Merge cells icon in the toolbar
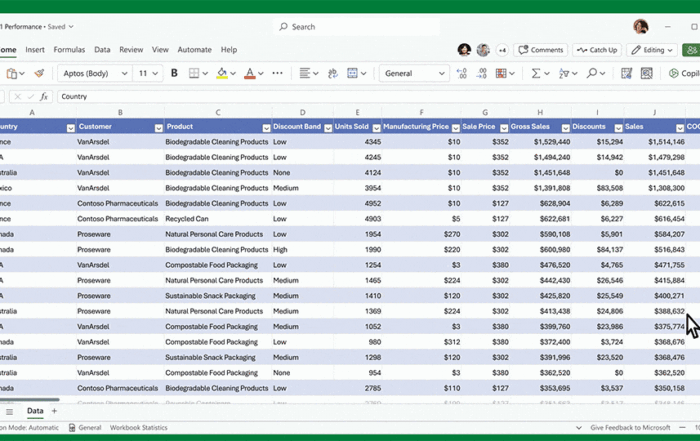Viewport: 700px width, 441px height. (x=352, y=73)
